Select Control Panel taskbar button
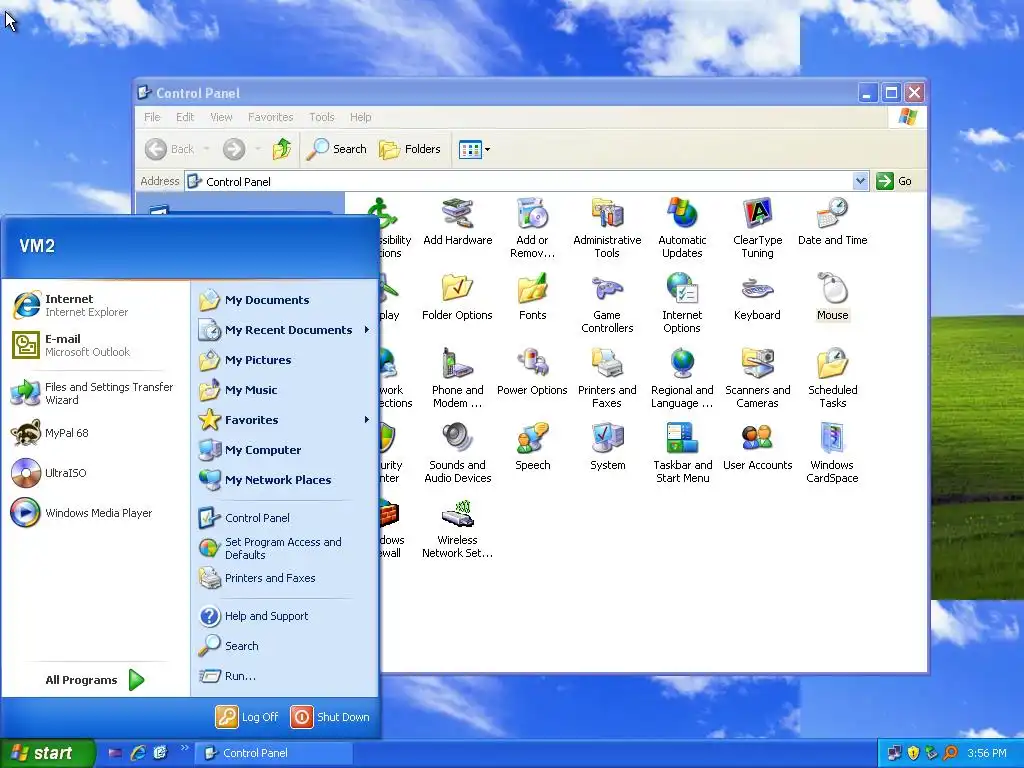Viewport: 1024px width, 768px height. point(274,753)
